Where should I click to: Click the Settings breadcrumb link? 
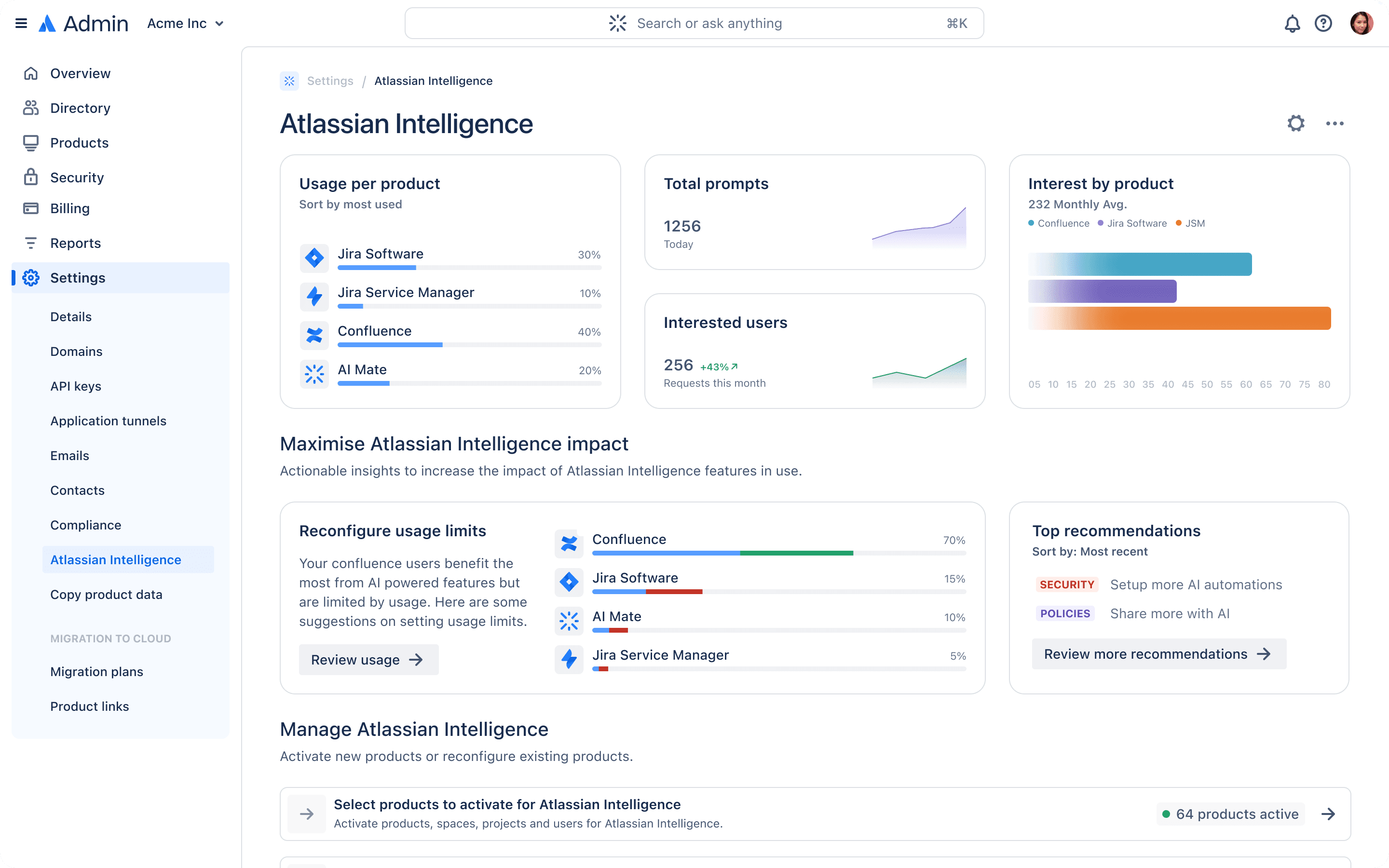coord(330,81)
